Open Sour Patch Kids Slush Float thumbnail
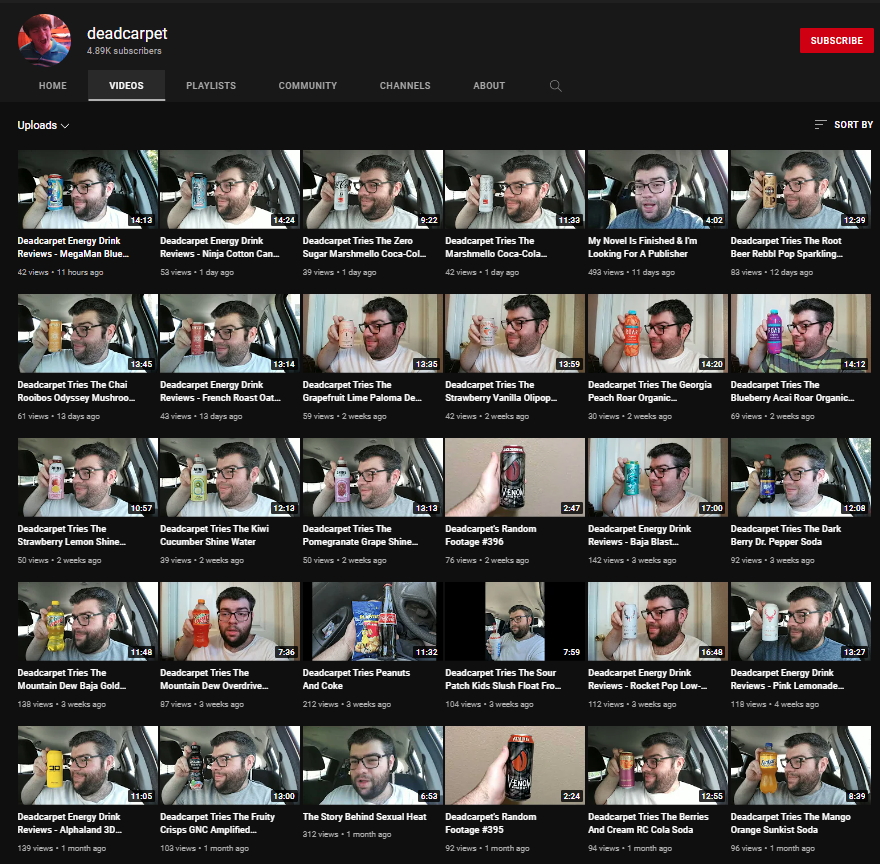Image resolution: width=880 pixels, height=864 pixels. click(x=515, y=621)
